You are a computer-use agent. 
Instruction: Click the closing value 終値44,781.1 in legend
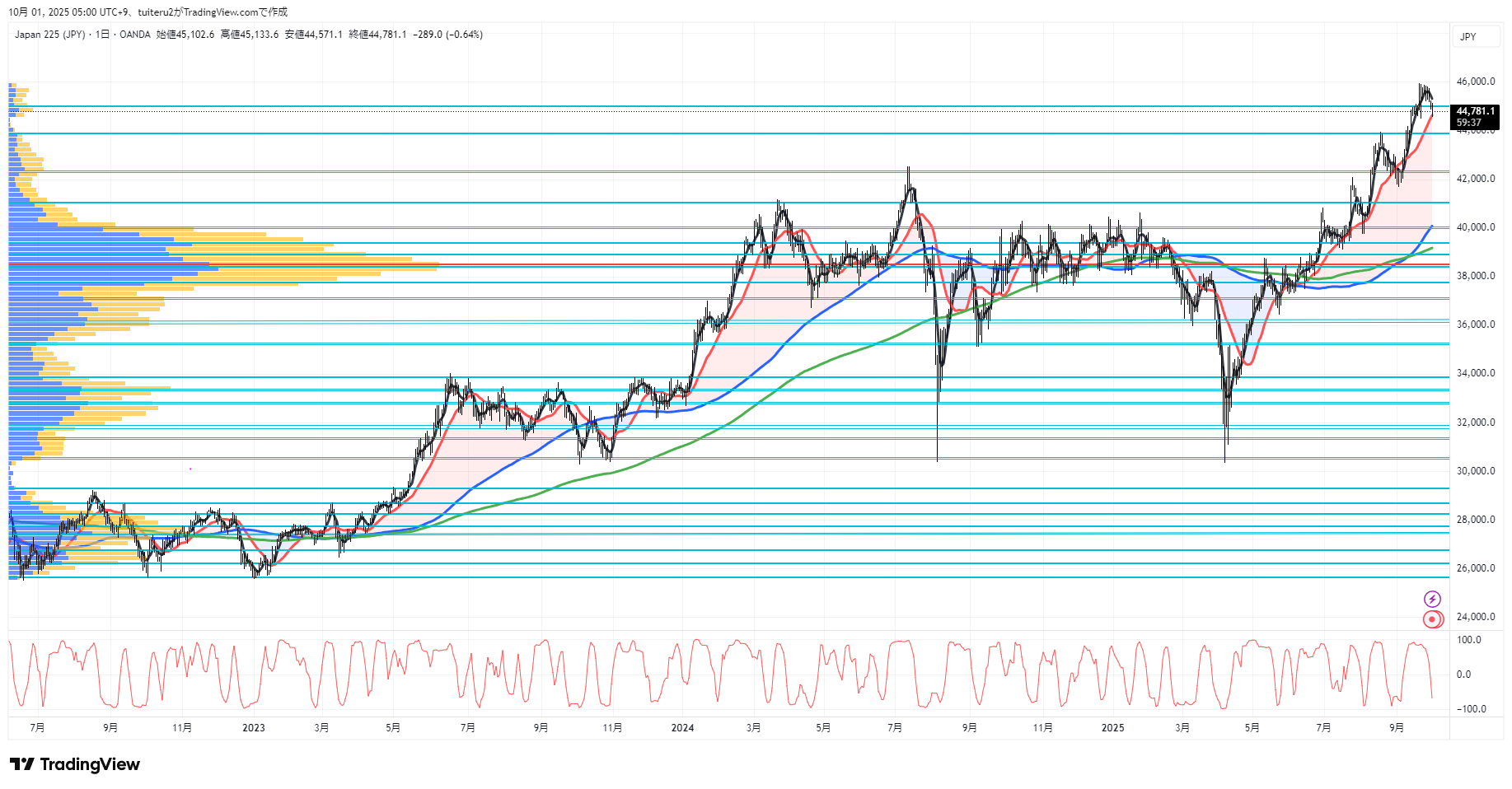click(377, 35)
